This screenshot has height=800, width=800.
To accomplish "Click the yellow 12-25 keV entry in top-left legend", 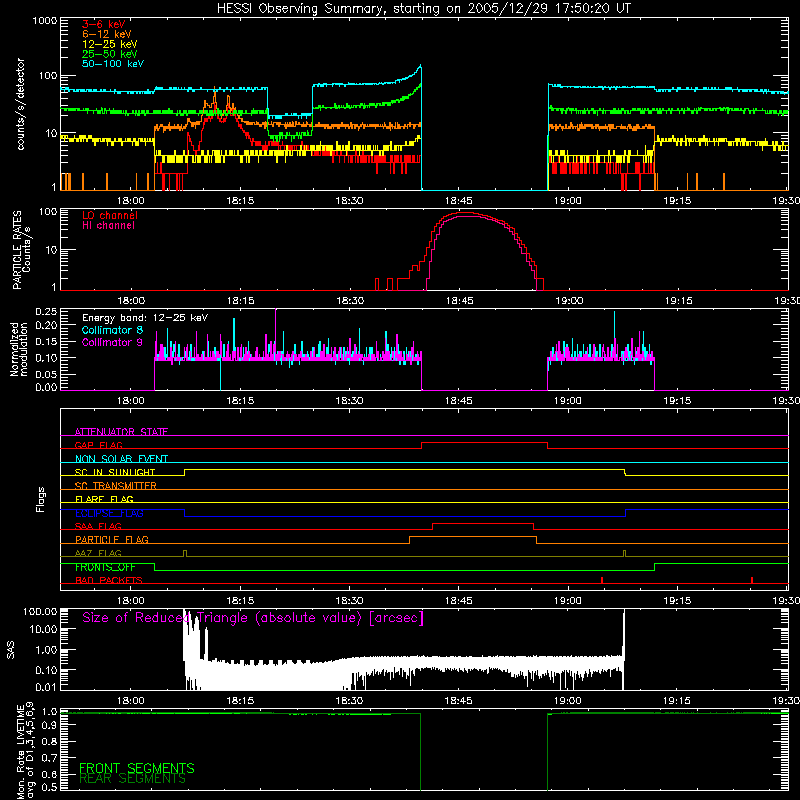I will coord(110,44).
